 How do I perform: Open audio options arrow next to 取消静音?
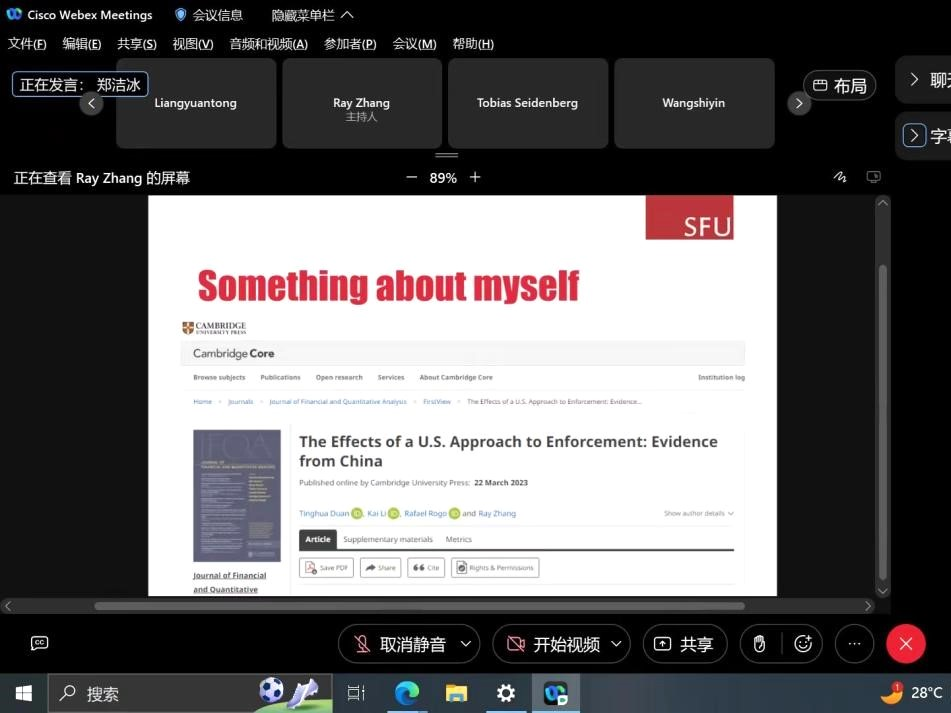[x=466, y=644]
